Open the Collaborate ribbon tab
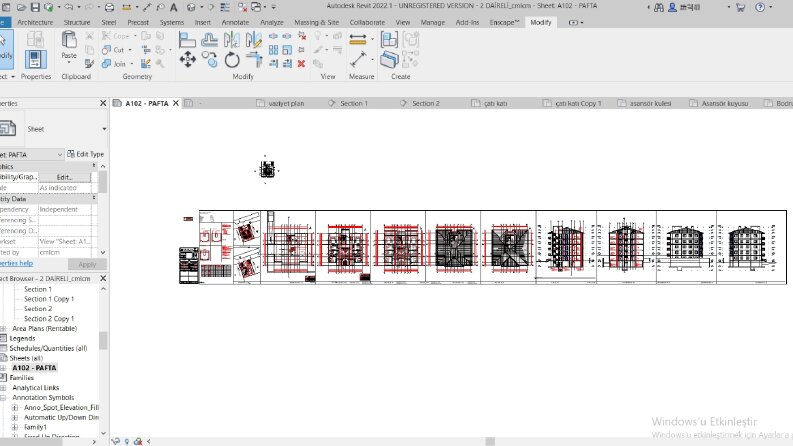793x446 pixels. (x=367, y=22)
